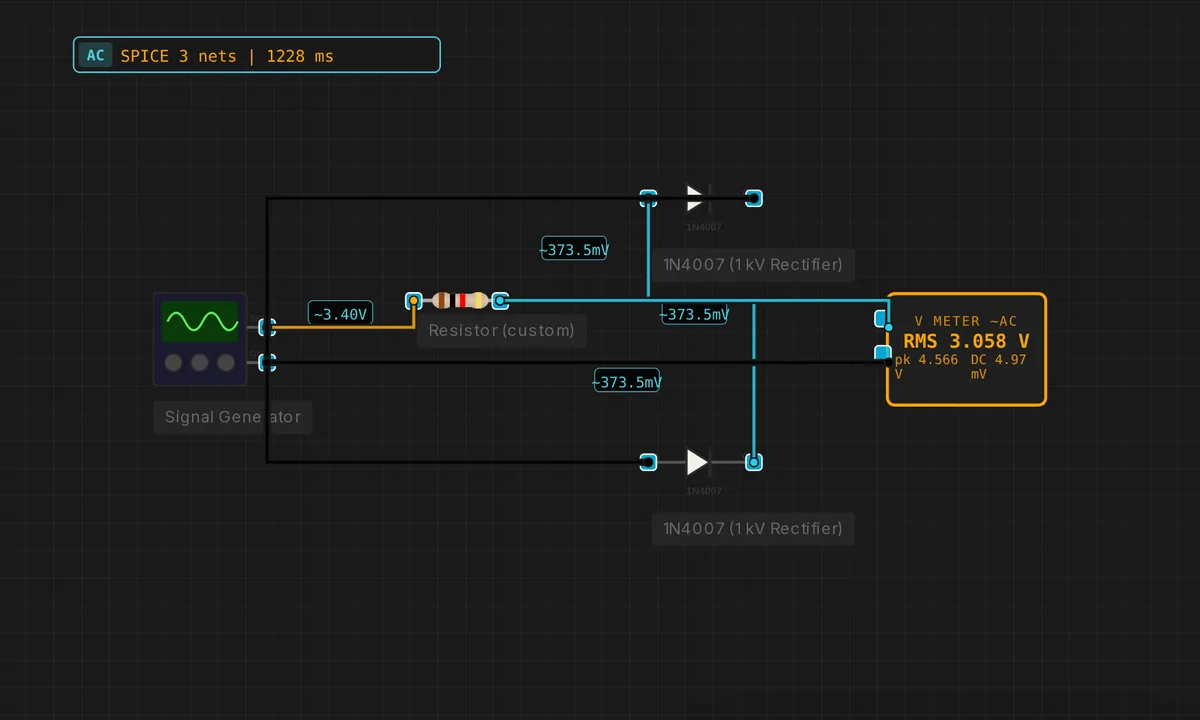
Task: Click the ~3.40V voltage probe label
Action: point(341,314)
